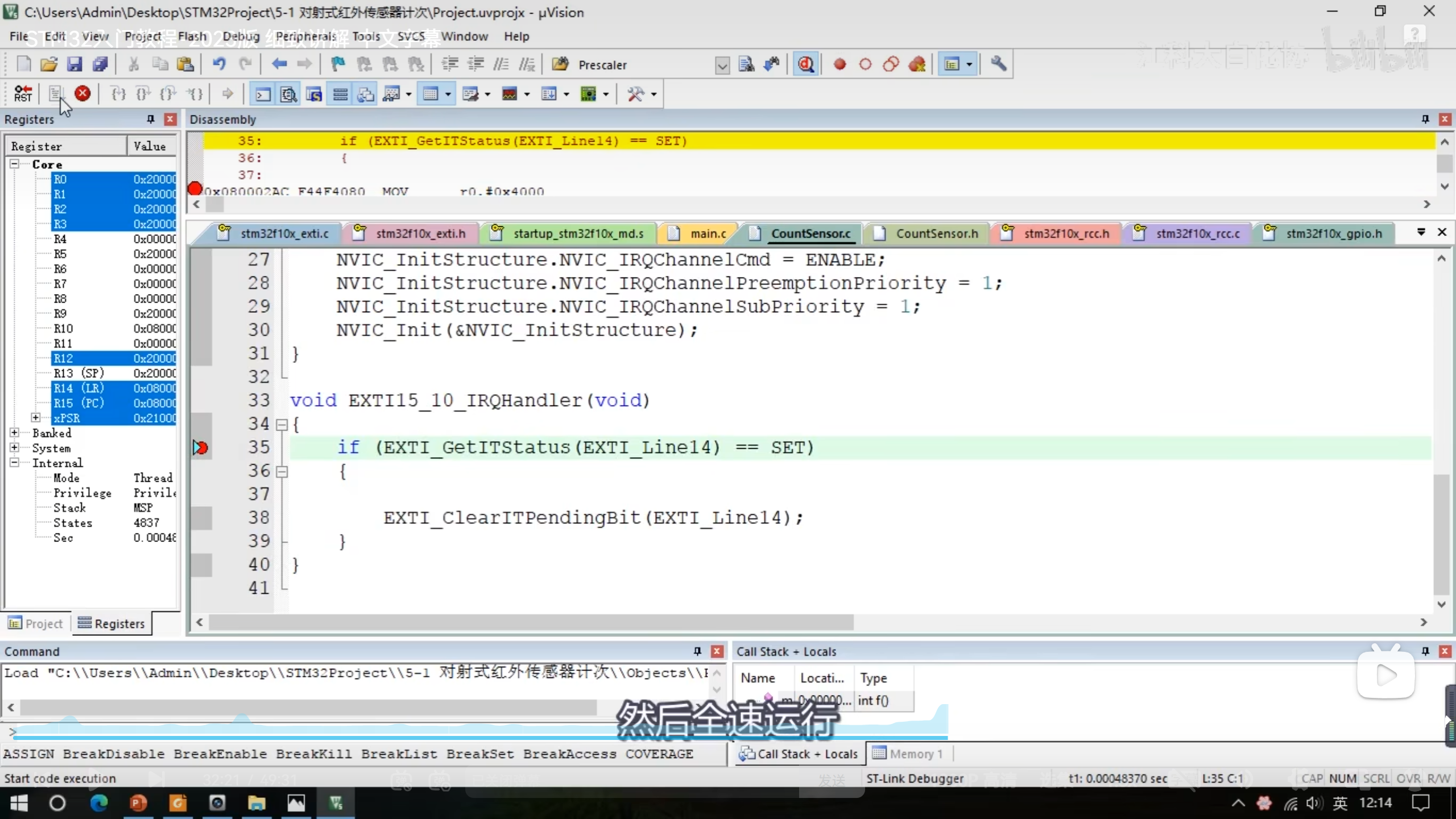1456x819 pixels.
Task: Open the Prescaler find combo dropdown
Action: [x=722, y=65]
